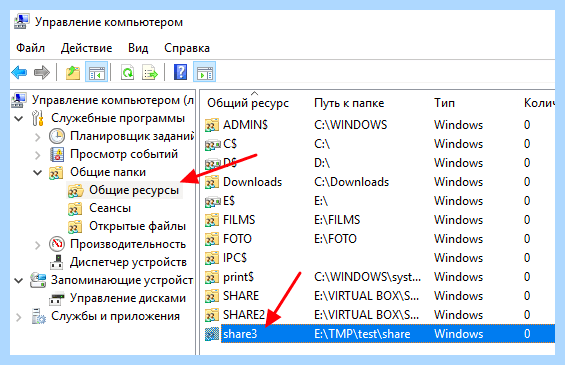
Task: Click the E:\FOTO folder path cell
Action: pyautogui.click(x=335, y=239)
